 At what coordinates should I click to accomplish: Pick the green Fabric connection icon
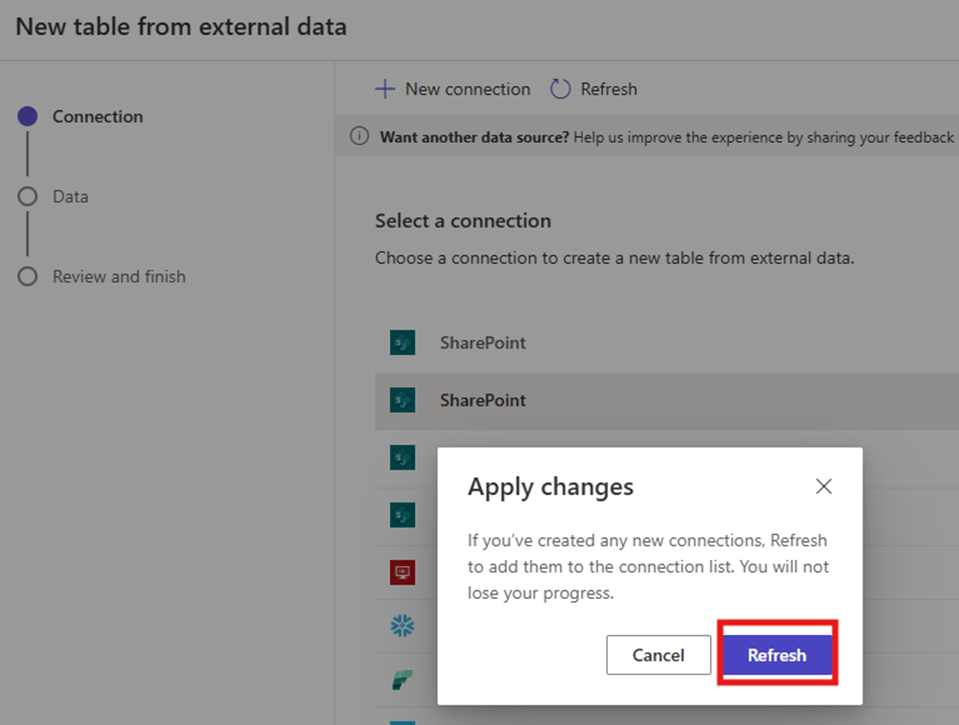click(402, 682)
